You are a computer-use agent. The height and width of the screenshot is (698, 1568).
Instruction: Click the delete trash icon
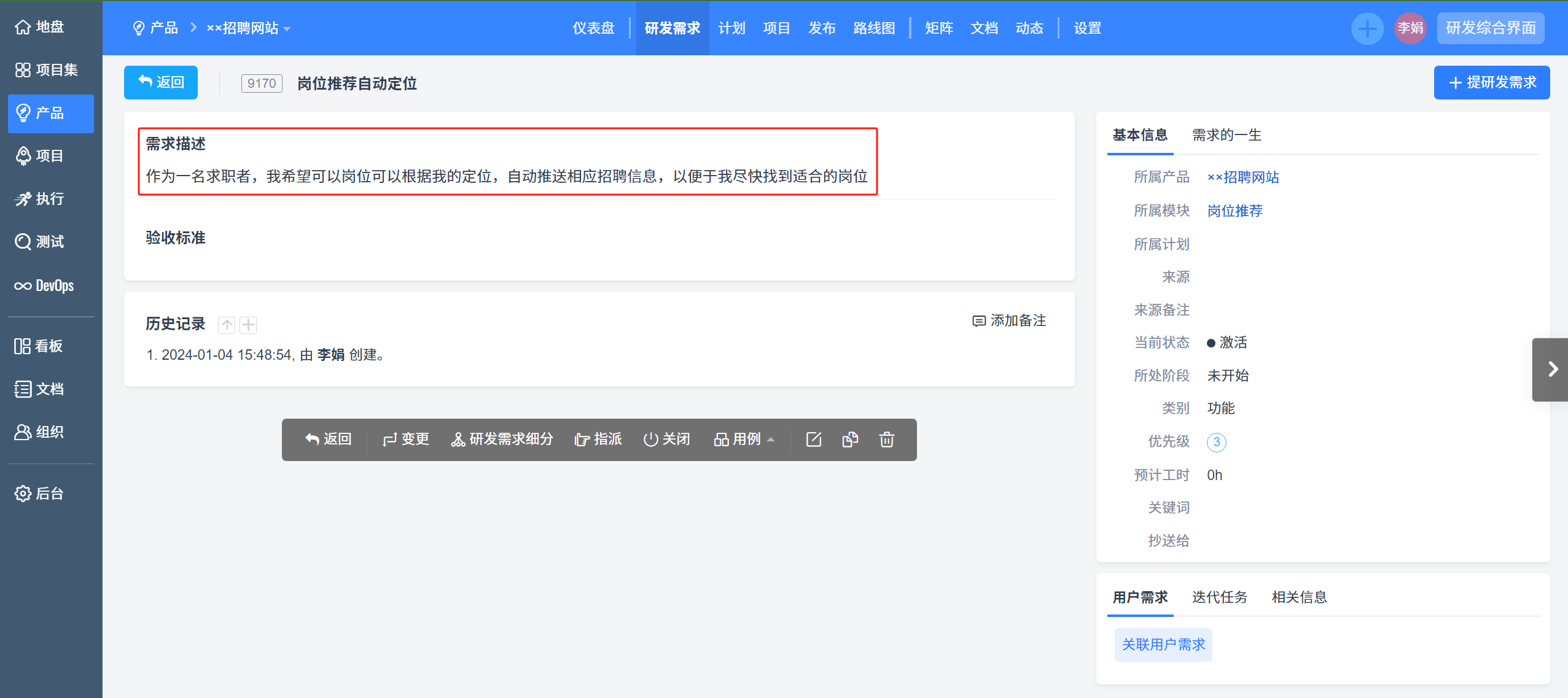click(886, 439)
